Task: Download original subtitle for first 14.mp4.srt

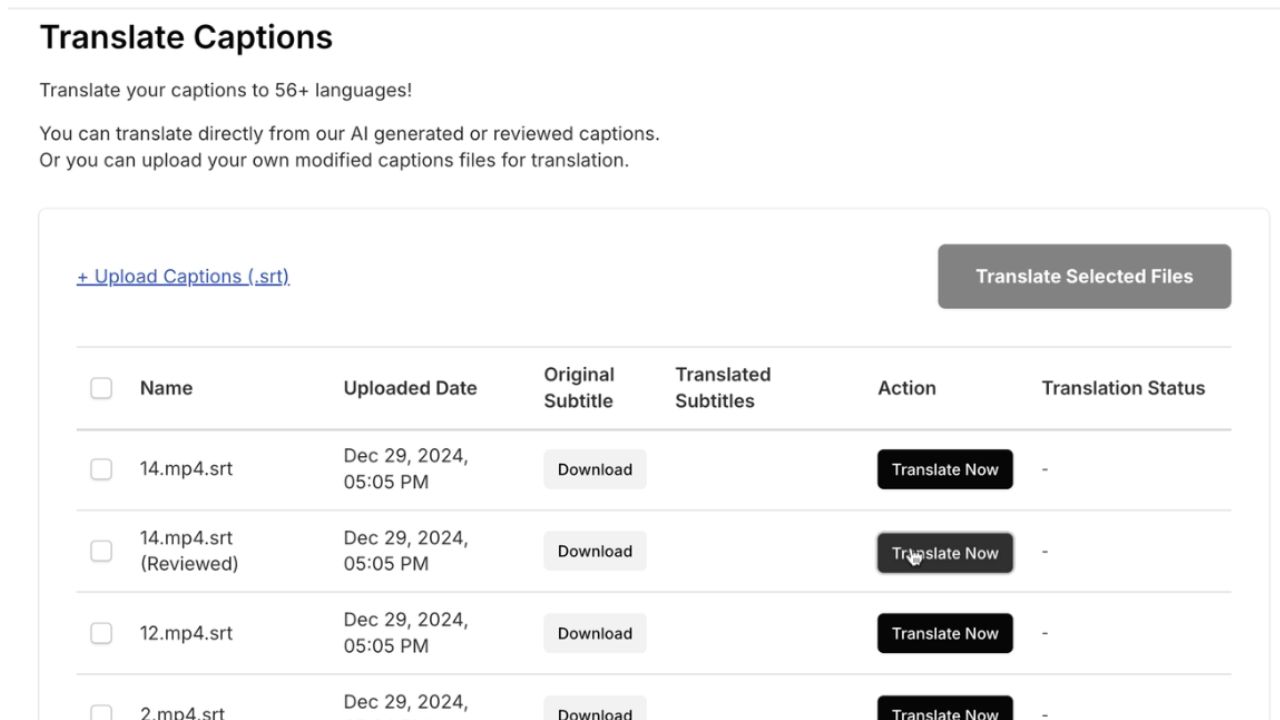Action: (x=595, y=469)
